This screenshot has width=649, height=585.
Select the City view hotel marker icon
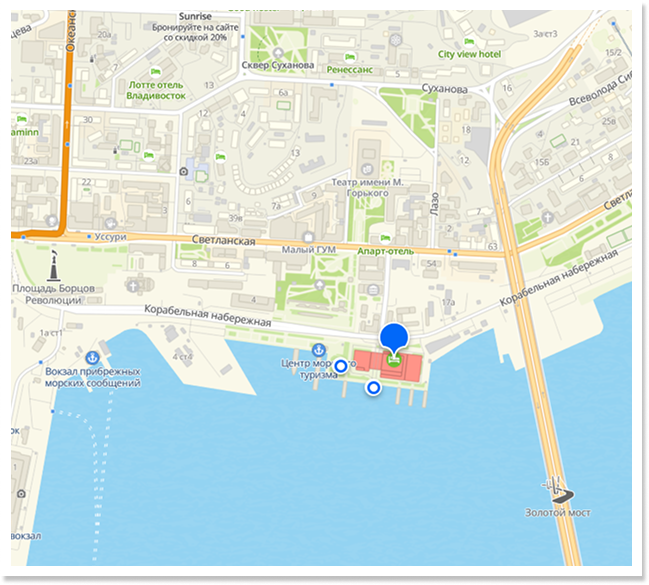pyautogui.click(x=469, y=41)
